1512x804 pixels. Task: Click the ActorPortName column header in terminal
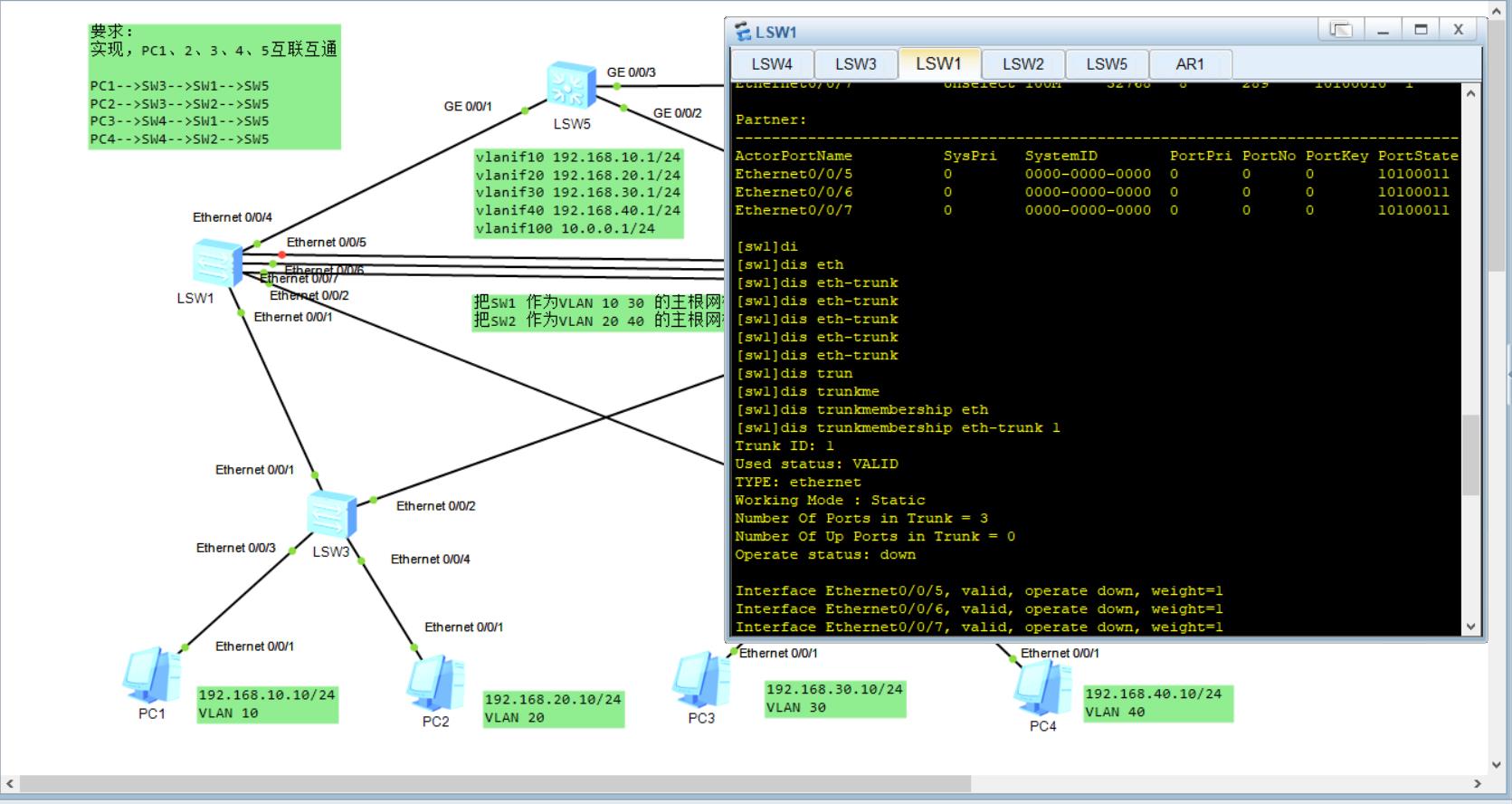tap(794, 156)
